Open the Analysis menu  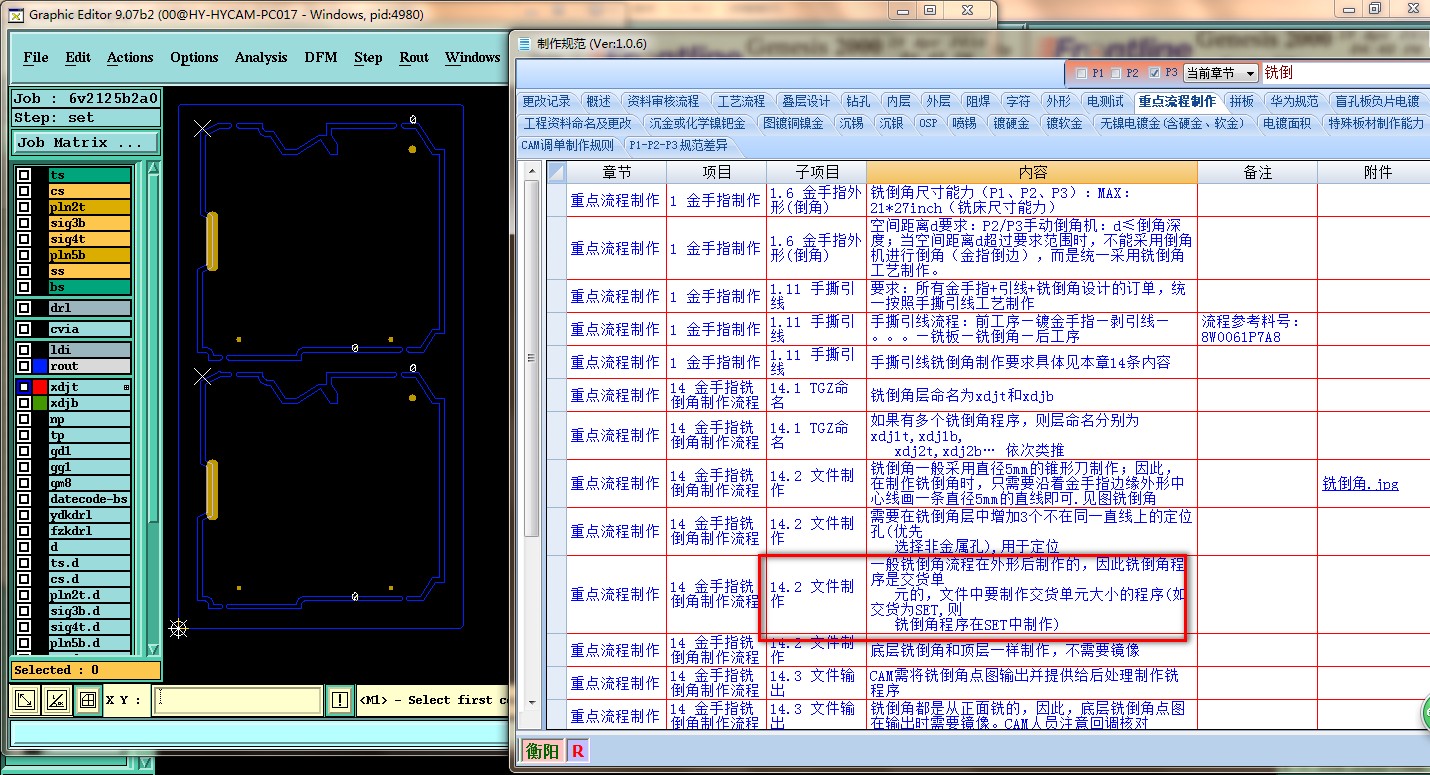pyautogui.click(x=261, y=57)
